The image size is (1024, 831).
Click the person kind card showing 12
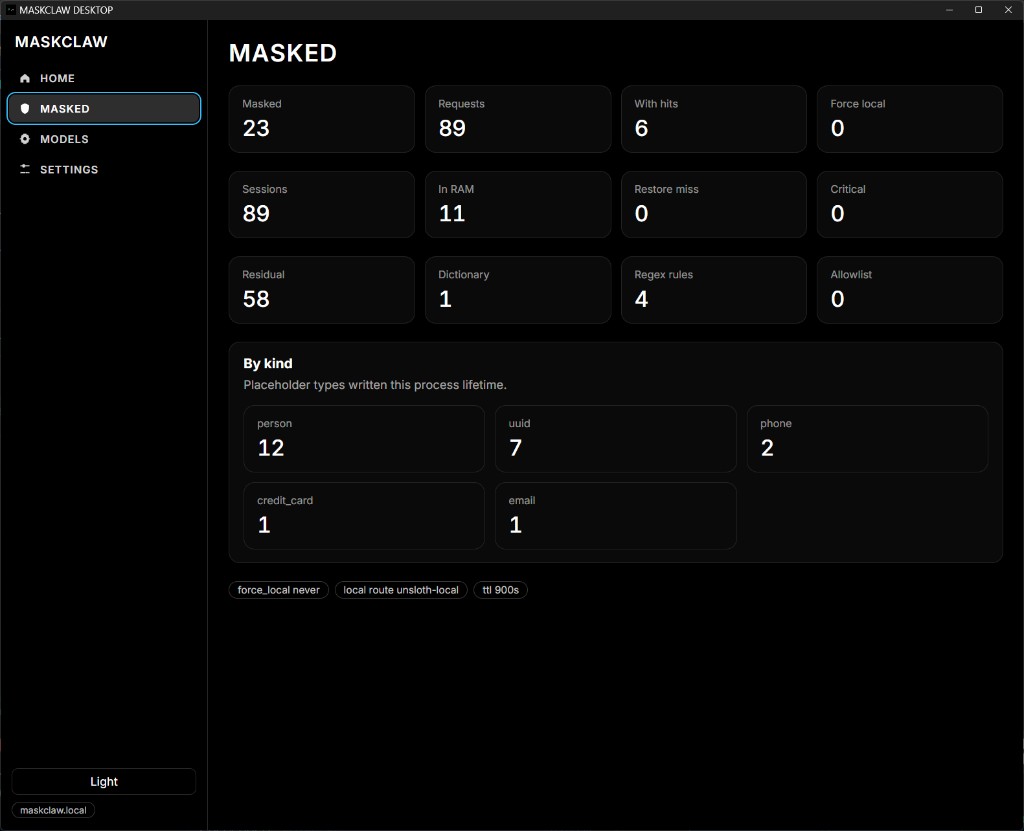(x=364, y=439)
